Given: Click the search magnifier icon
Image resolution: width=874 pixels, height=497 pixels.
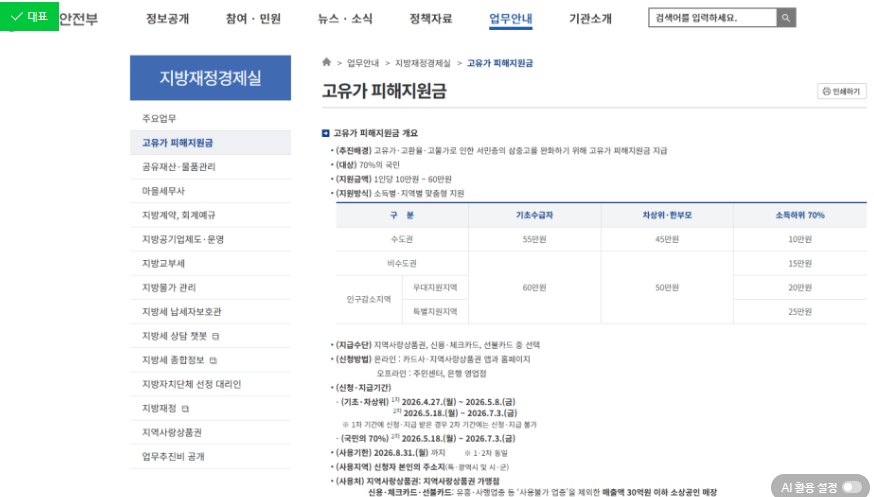Looking at the screenshot, I should point(786,18).
